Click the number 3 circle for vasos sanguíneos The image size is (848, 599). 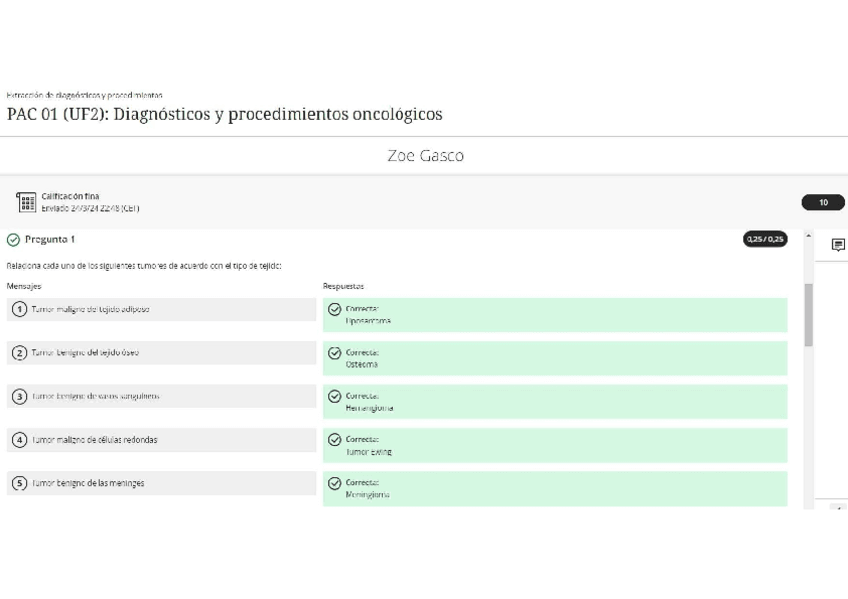[x=19, y=396]
